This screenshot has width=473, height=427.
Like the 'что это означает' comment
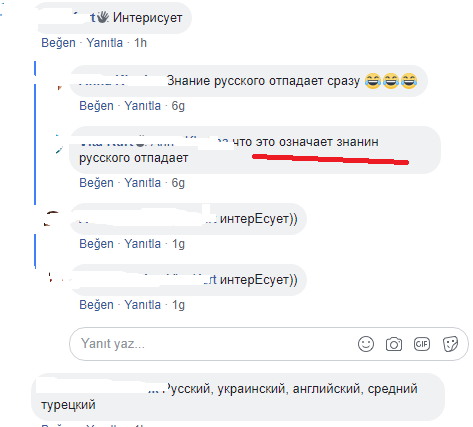click(x=96, y=183)
